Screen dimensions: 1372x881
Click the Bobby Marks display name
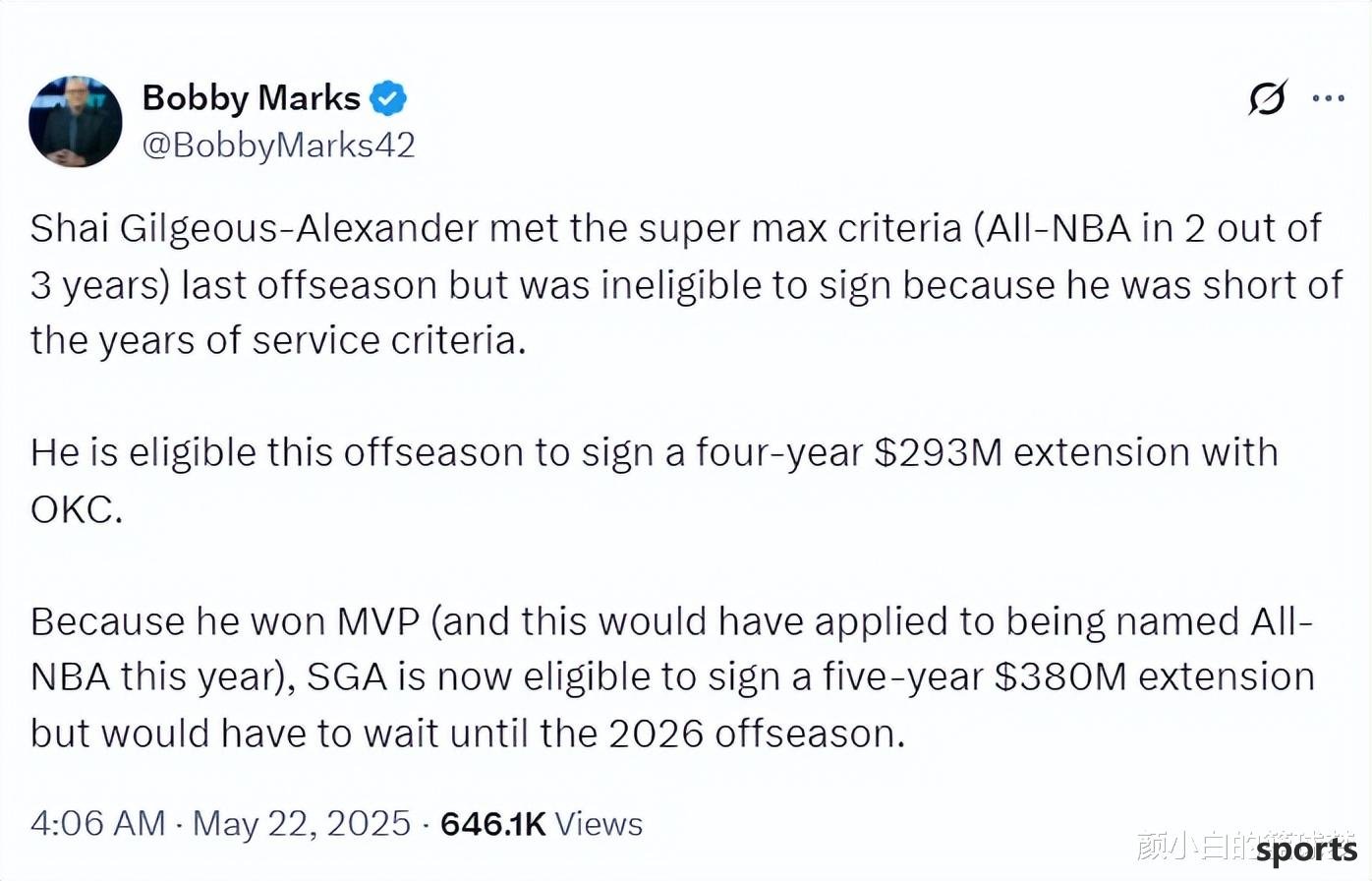pyautogui.click(x=252, y=98)
